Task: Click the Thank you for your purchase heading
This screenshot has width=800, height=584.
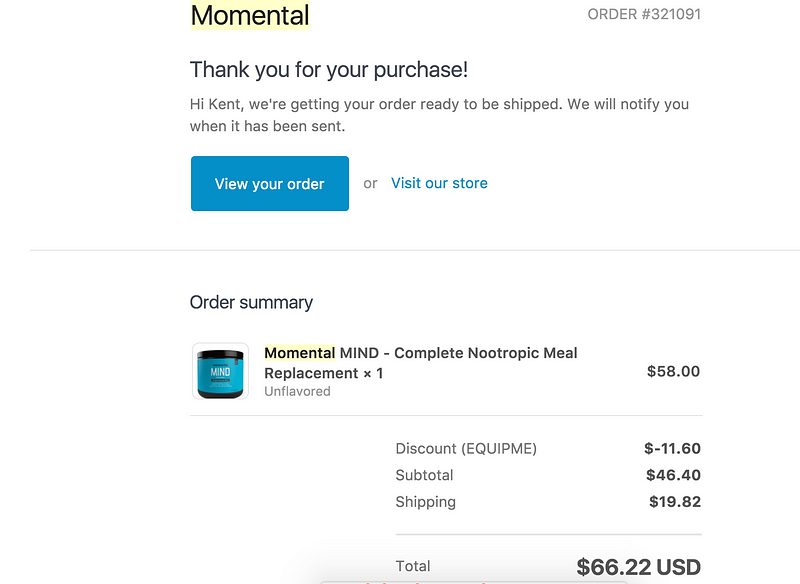Action: tap(329, 70)
